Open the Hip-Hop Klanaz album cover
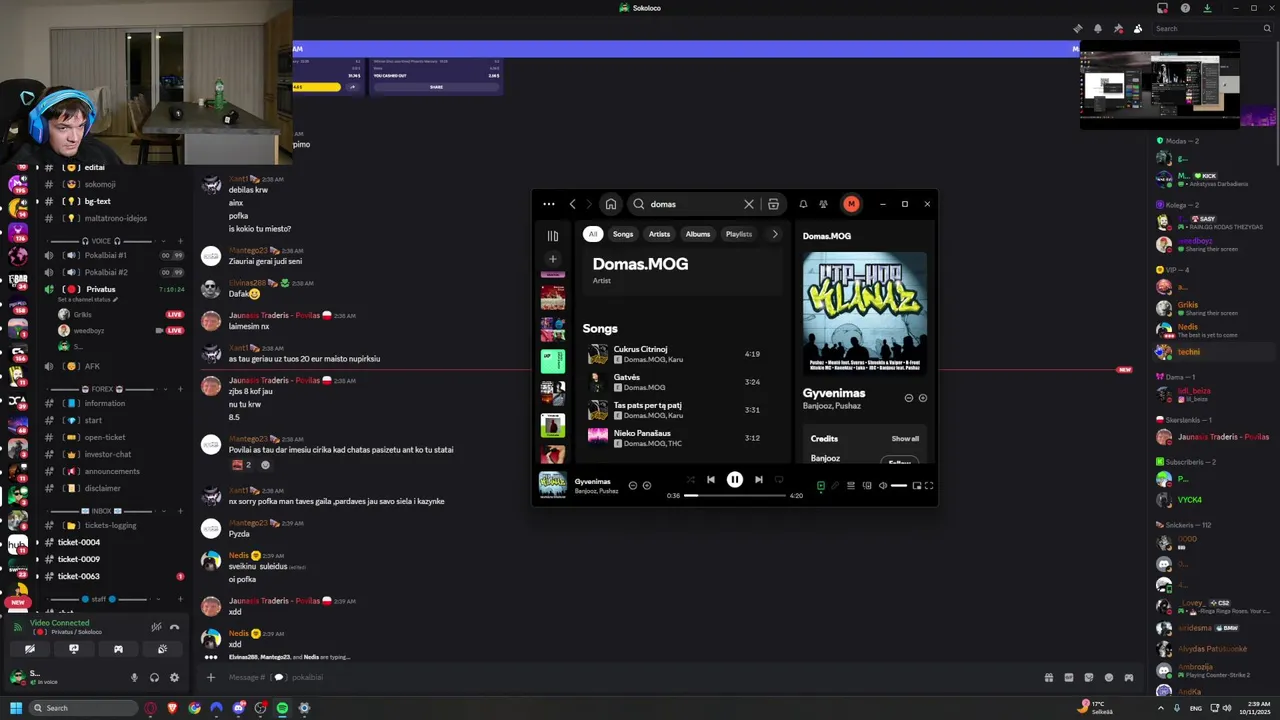 865,313
